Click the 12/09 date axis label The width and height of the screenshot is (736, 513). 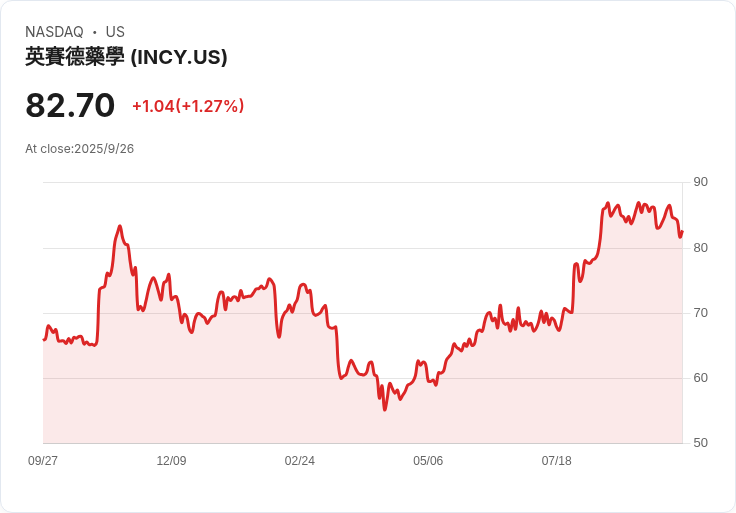pyautogui.click(x=171, y=460)
